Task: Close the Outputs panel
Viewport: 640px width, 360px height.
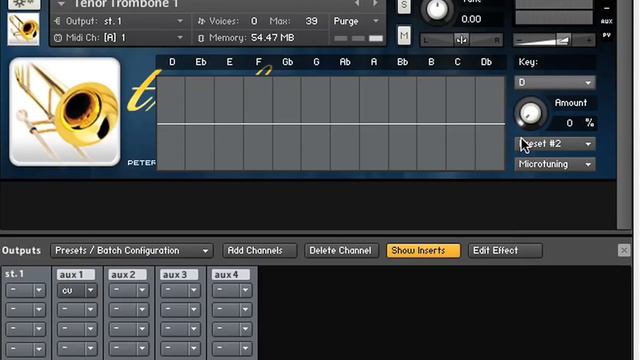Action: [x=624, y=250]
